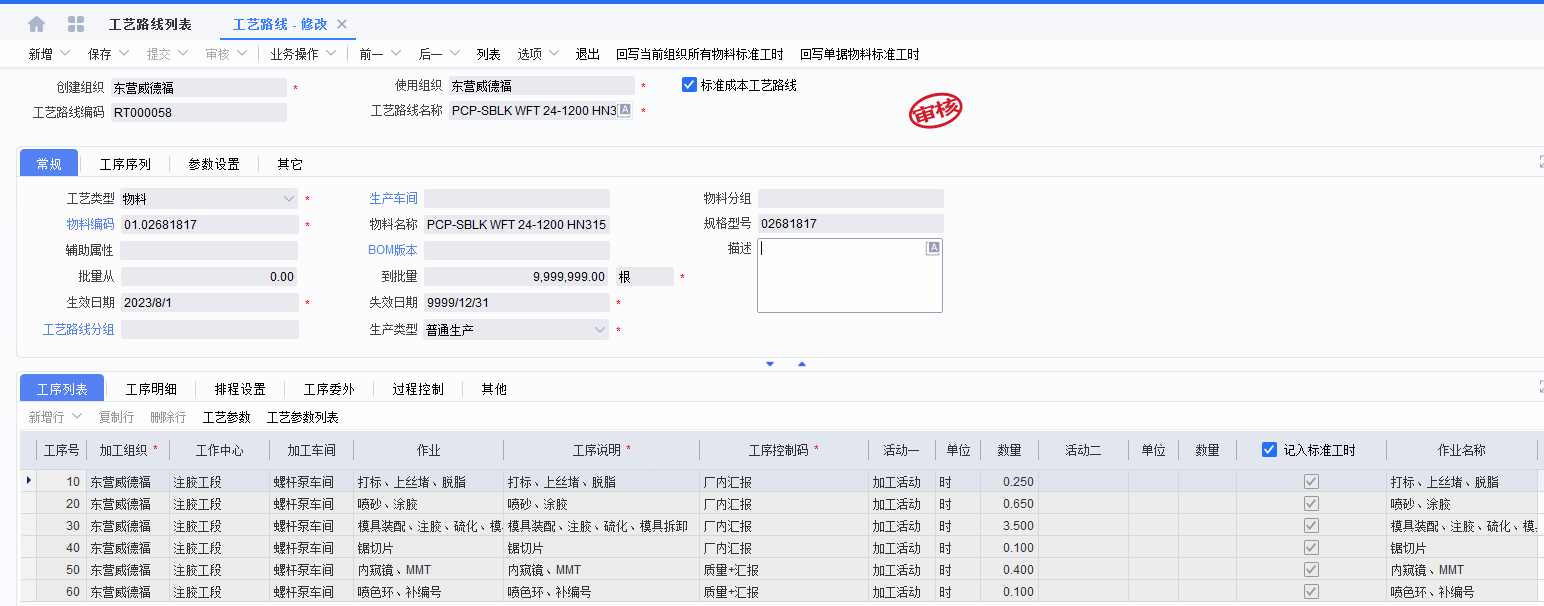1544x606 pixels.
Task: Expand panel using the up splitter arrow
Action: pos(802,364)
